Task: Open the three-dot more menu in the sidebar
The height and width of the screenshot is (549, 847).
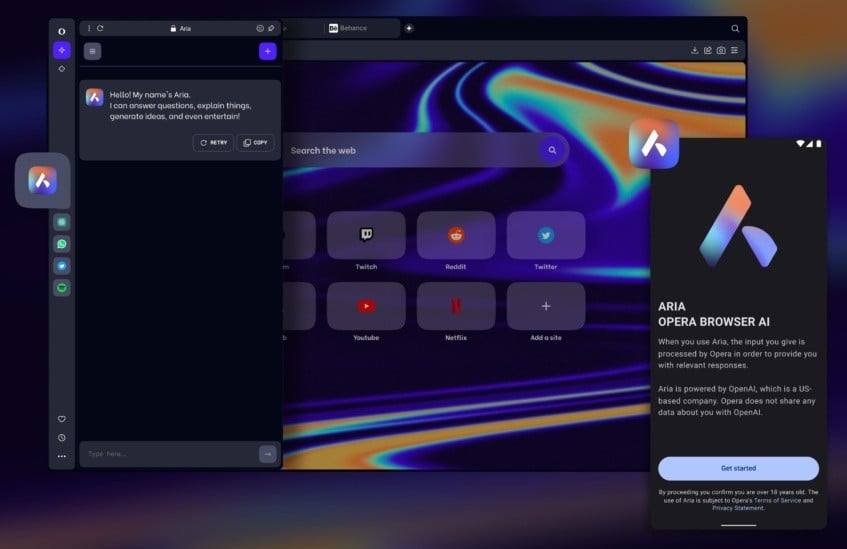Action: tap(62, 457)
